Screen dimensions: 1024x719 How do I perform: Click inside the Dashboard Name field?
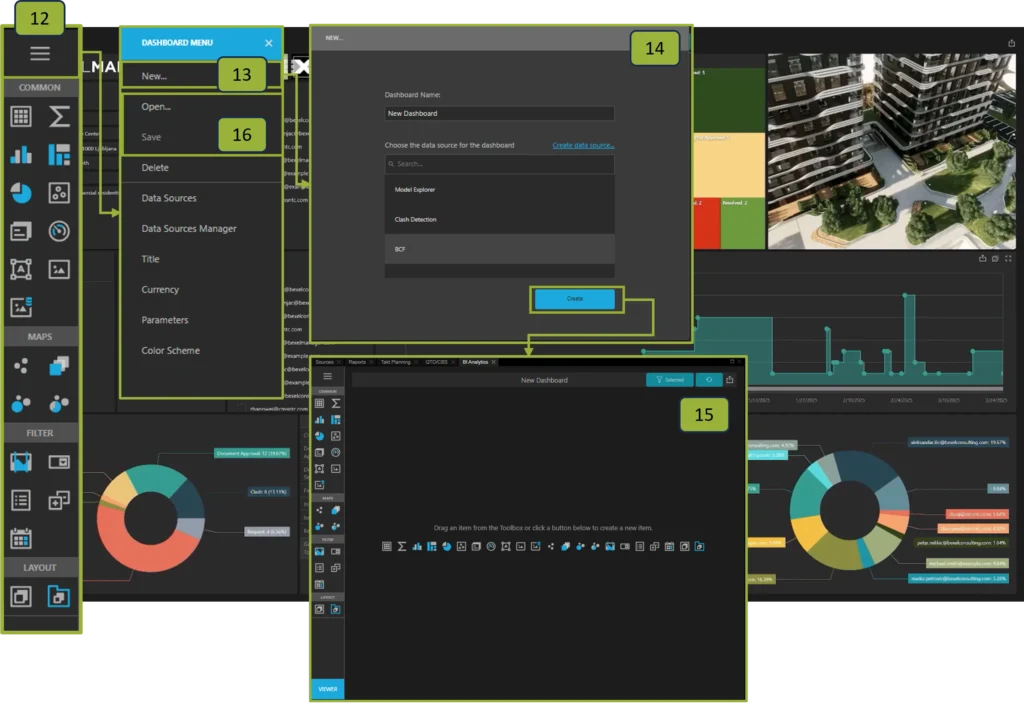pyautogui.click(x=500, y=112)
